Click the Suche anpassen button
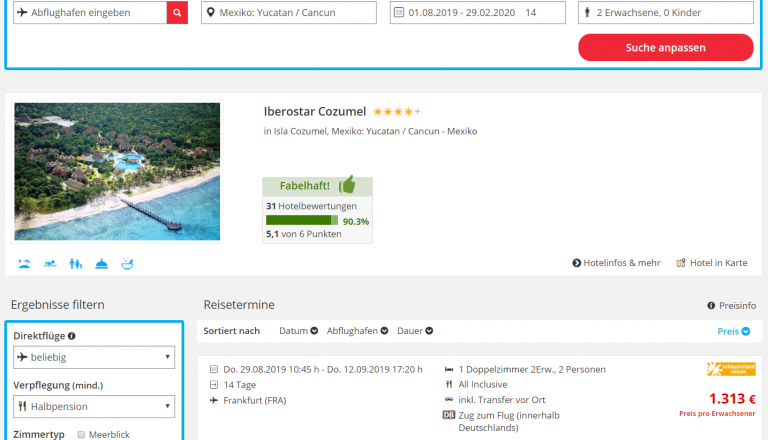The image size is (768, 440). 666,48
